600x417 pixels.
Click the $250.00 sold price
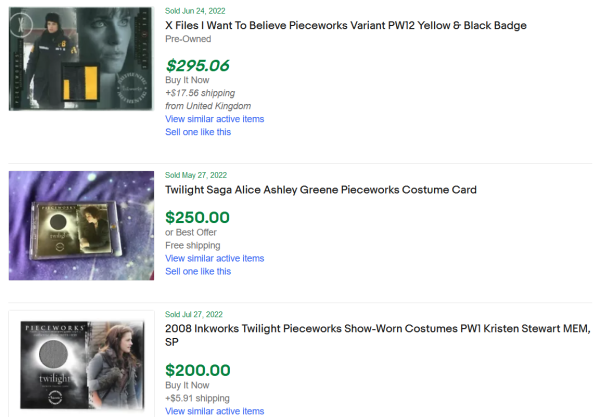tap(197, 217)
